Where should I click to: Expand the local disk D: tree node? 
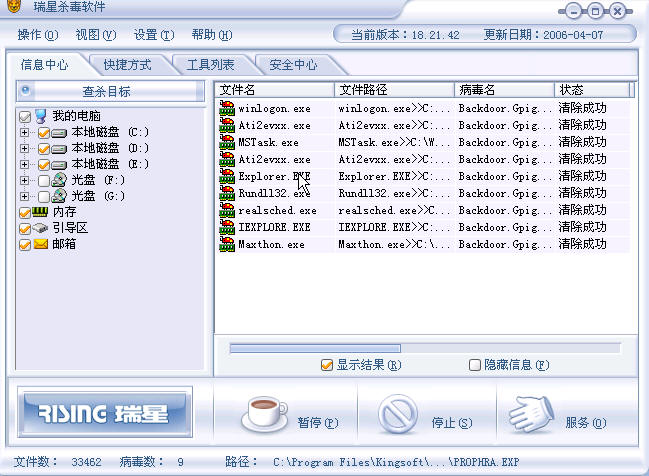click(24, 148)
